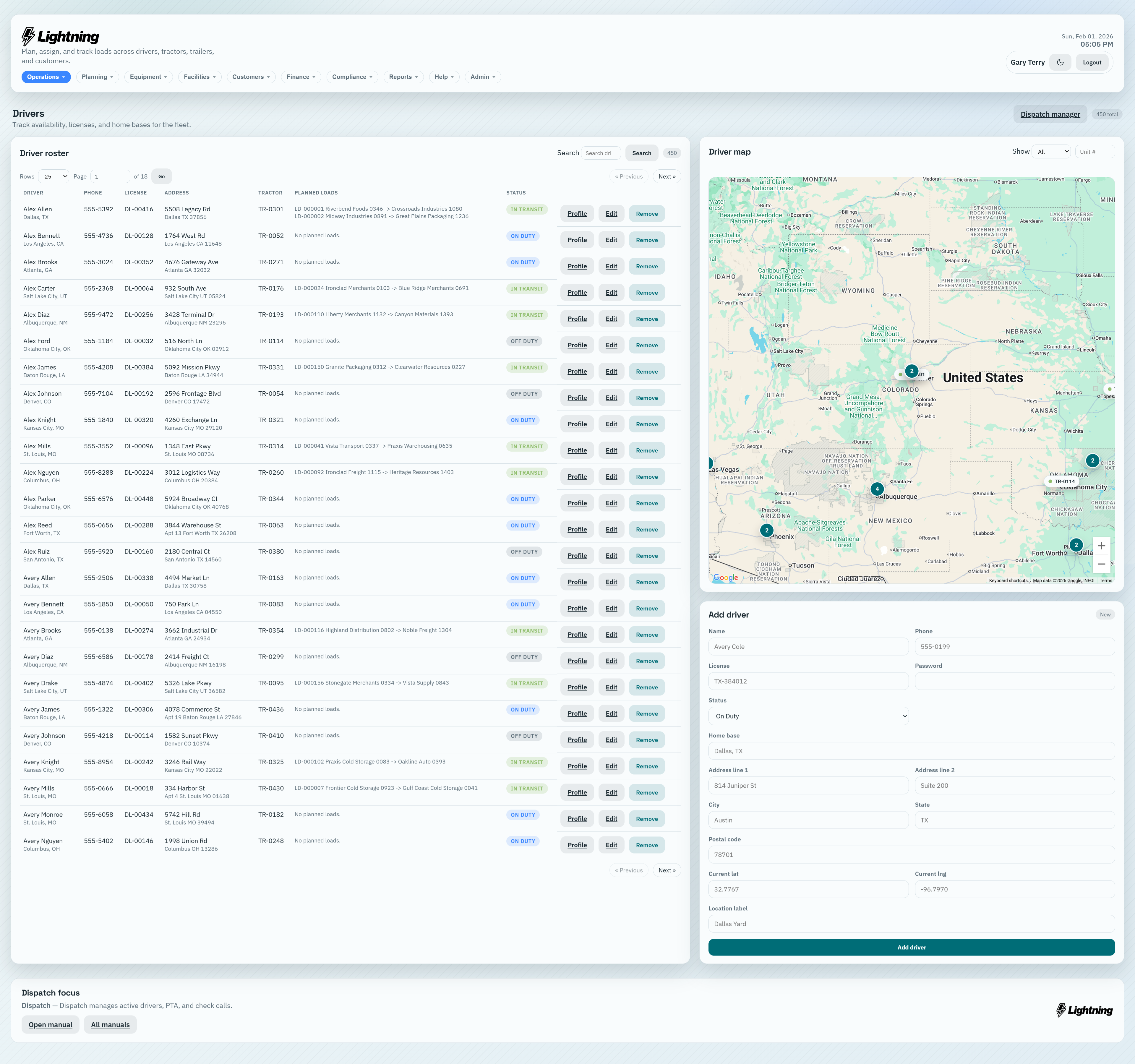Expand the Show filter on driver map
Image resolution: width=1135 pixels, height=1064 pixels.
click(1052, 152)
